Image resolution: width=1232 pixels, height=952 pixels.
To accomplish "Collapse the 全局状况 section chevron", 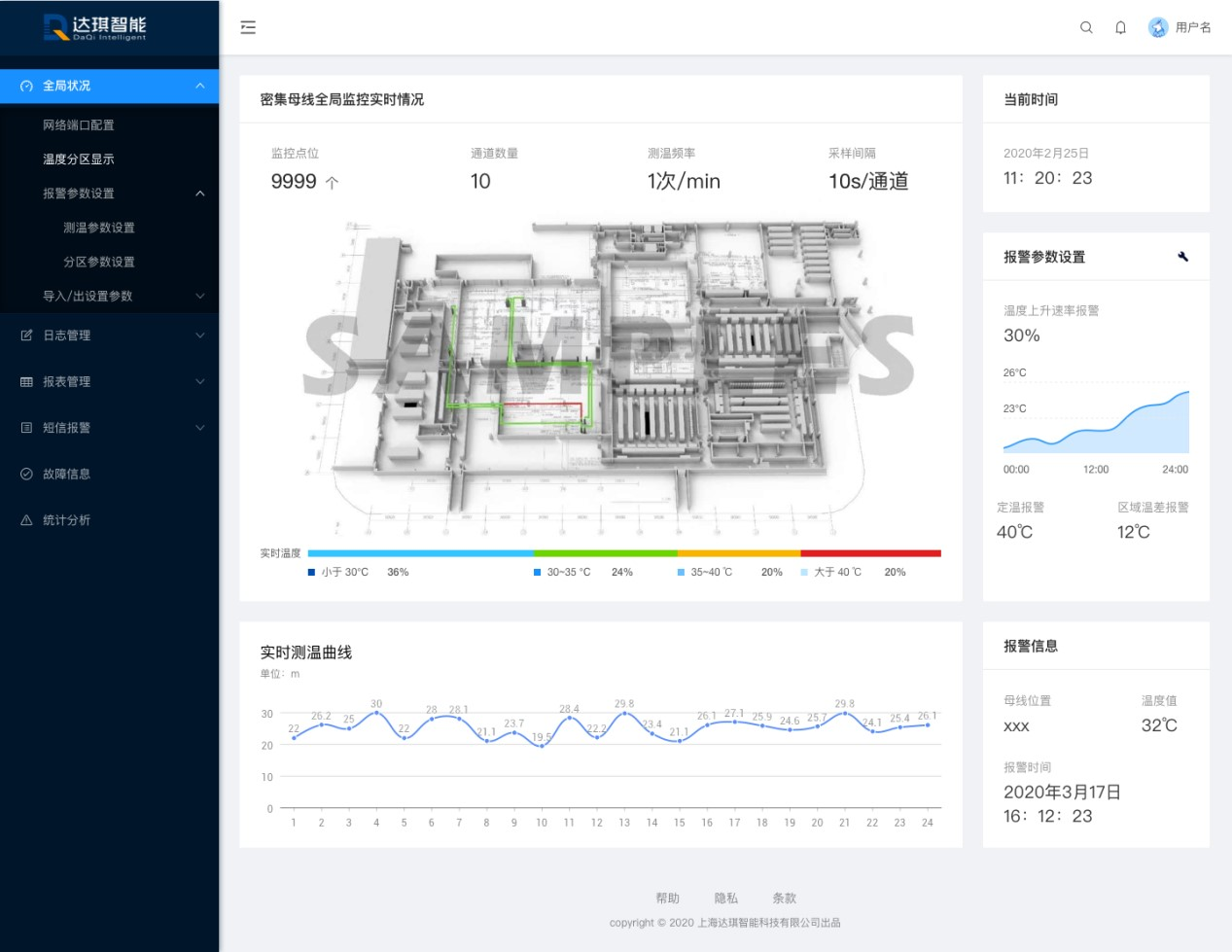I will coord(199,86).
